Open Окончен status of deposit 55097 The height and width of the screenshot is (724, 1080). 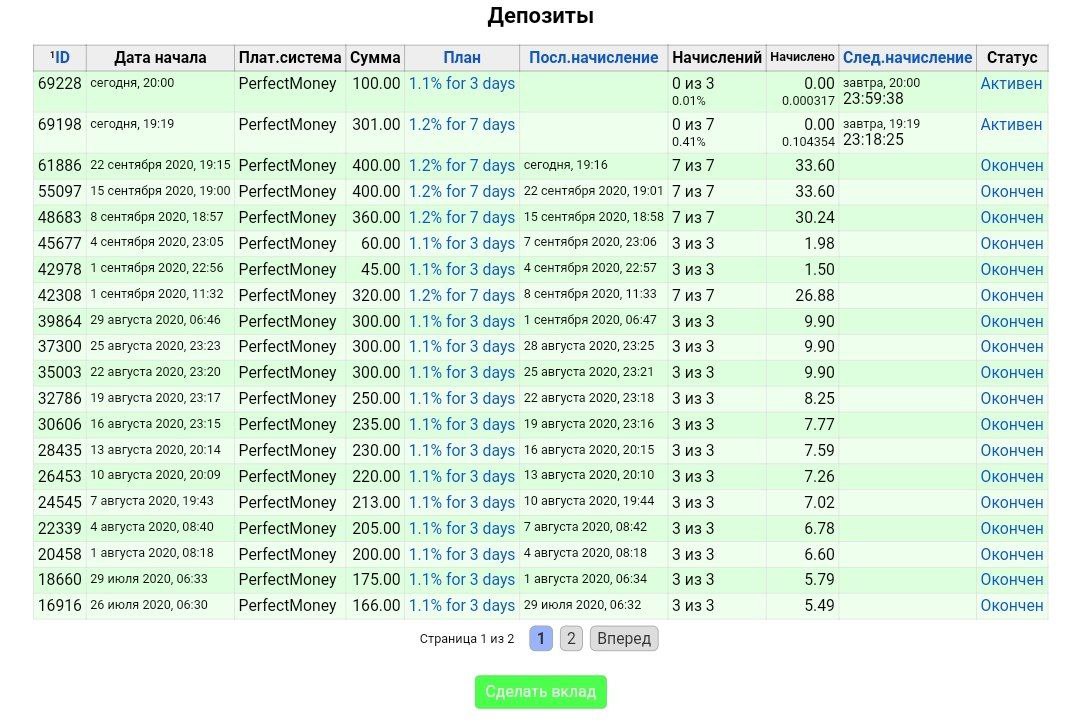click(1012, 192)
